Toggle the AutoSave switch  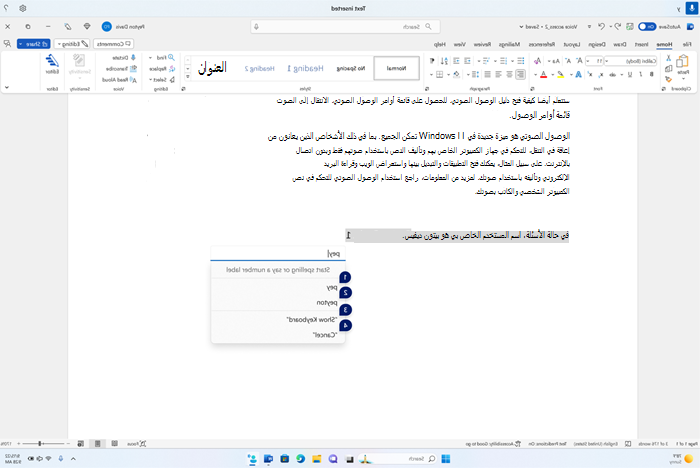[646, 26]
